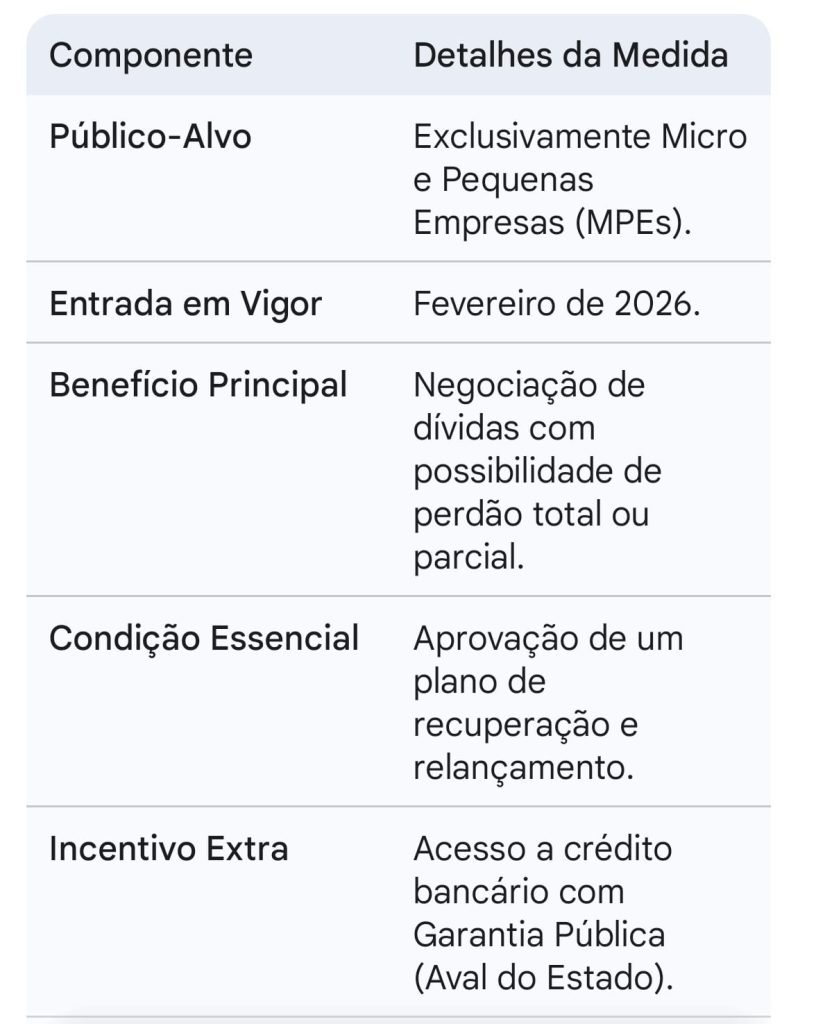The height and width of the screenshot is (1024, 816).
Task: Select the word "parcial." in the table
Action: point(469,557)
